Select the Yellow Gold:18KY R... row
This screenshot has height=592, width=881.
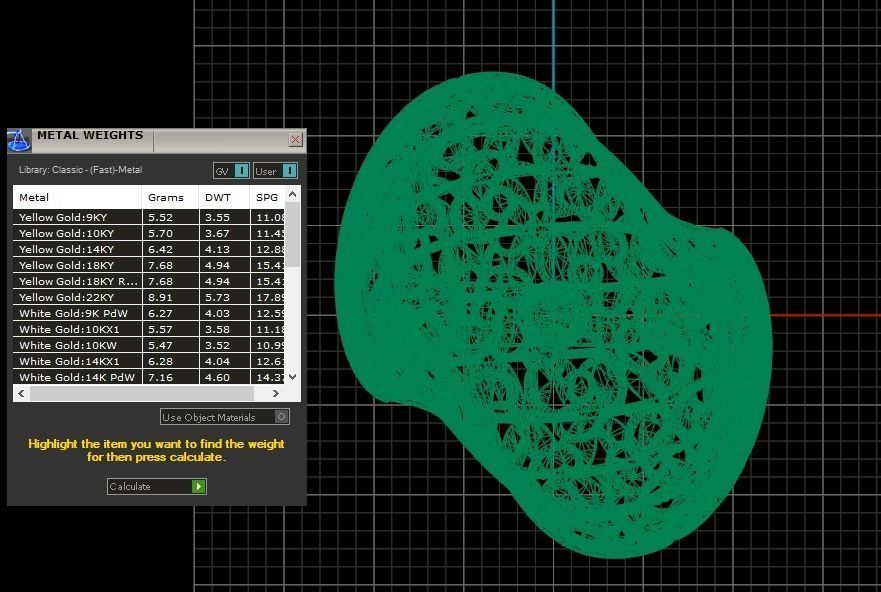pyautogui.click(x=148, y=281)
